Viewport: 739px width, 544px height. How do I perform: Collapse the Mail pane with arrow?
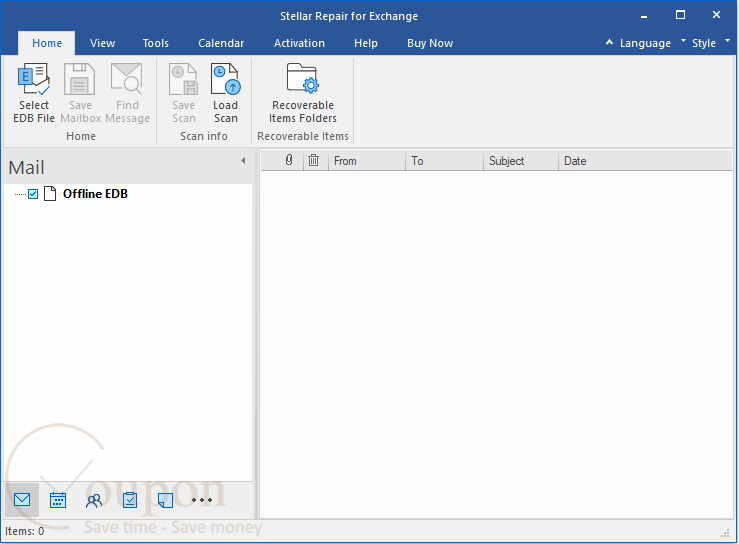(243, 161)
